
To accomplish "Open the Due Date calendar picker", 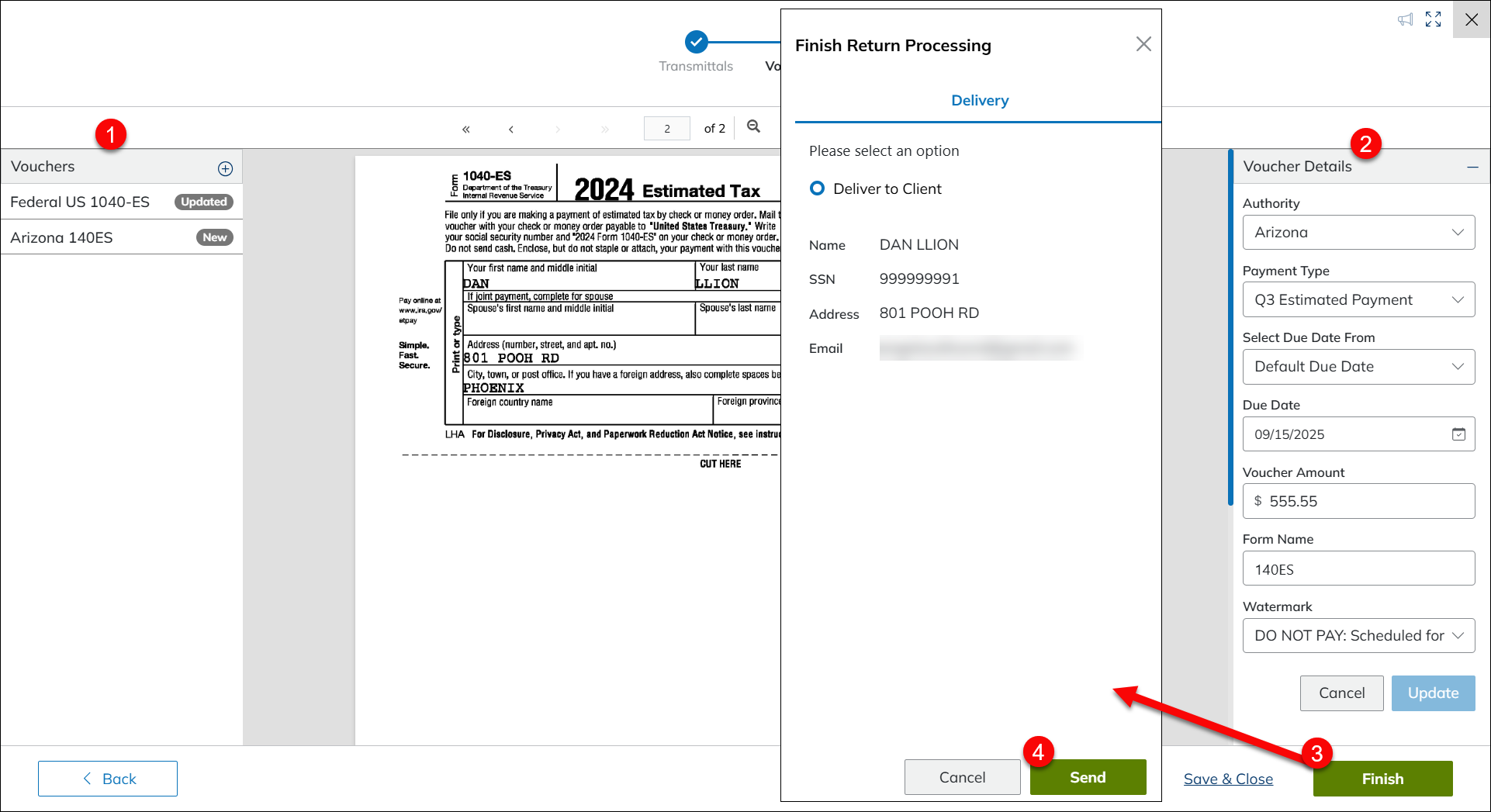I will point(1458,434).
